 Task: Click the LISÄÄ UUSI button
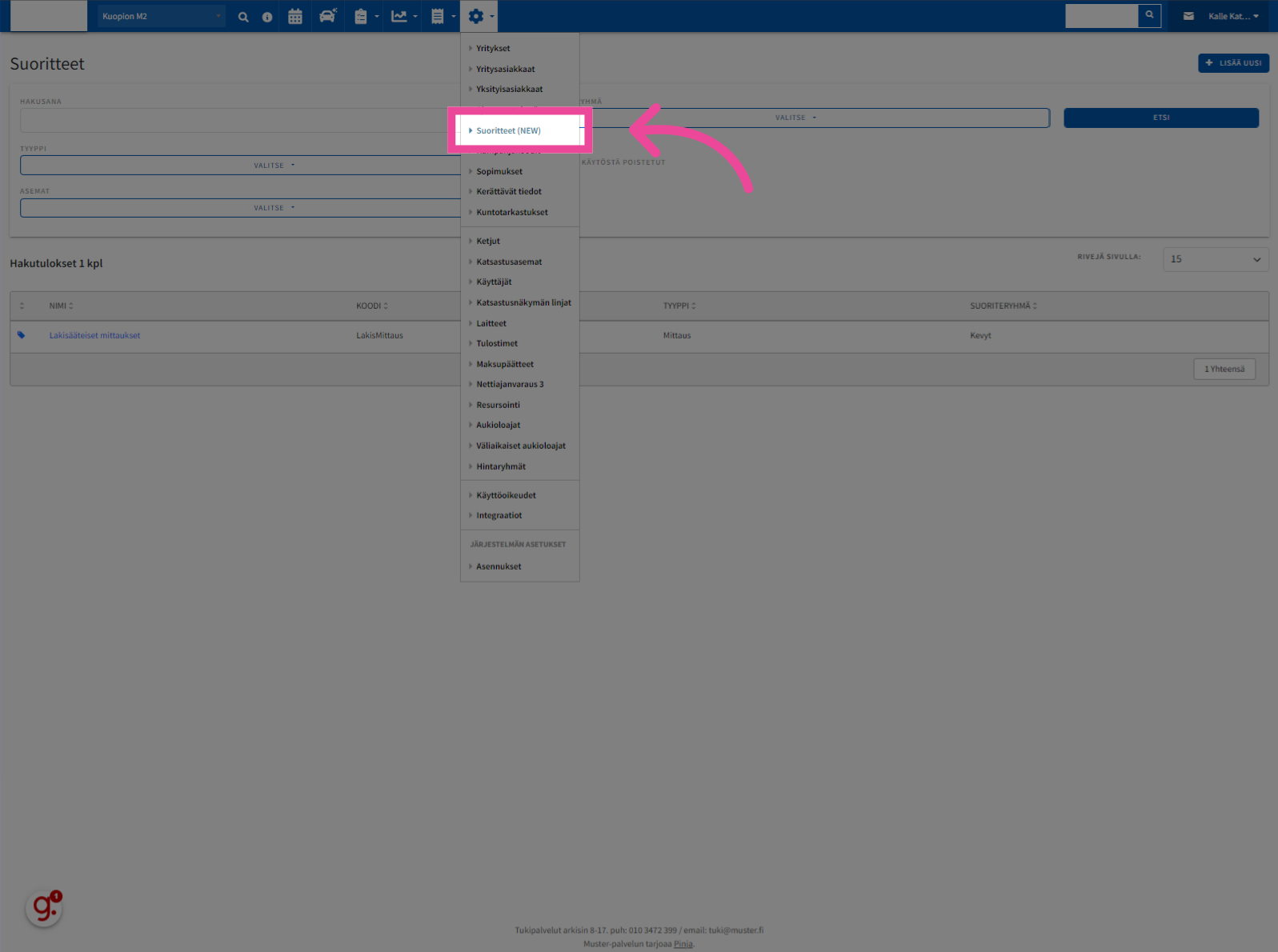pos(1233,63)
